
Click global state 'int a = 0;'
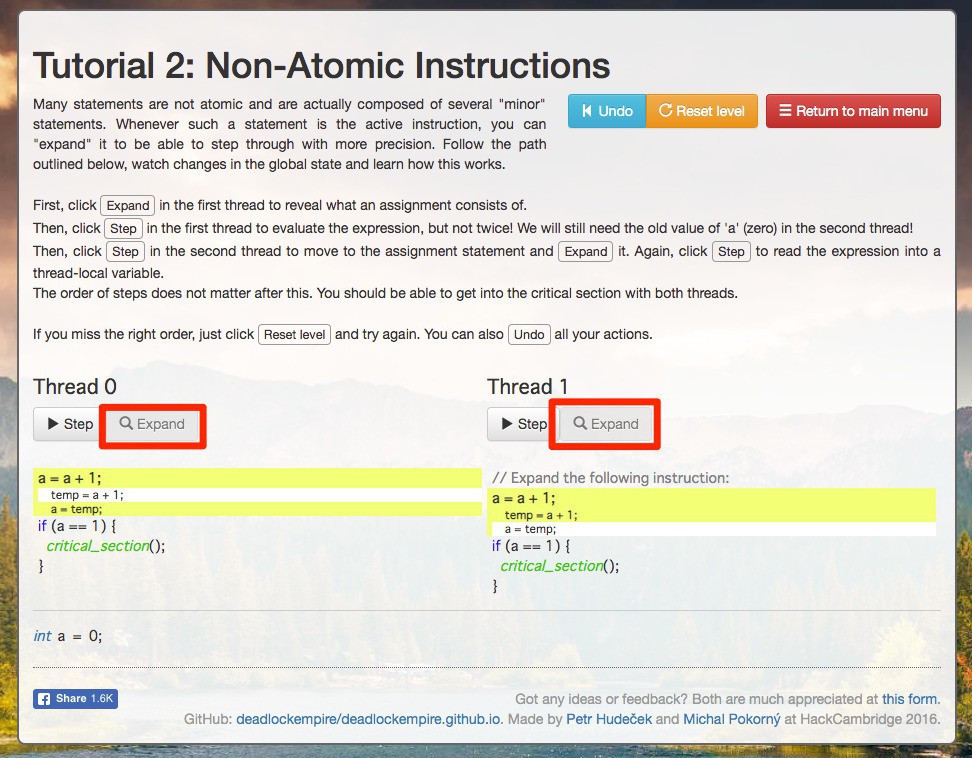point(68,636)
